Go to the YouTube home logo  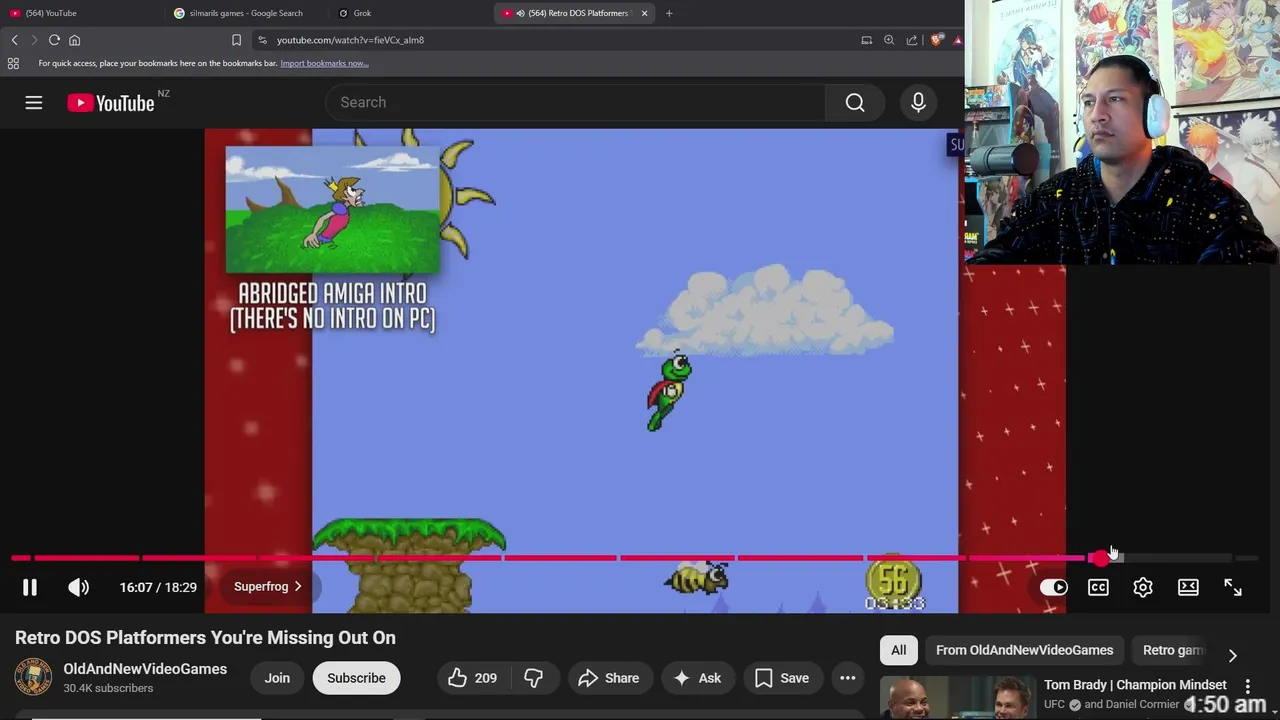pos(111,103)
